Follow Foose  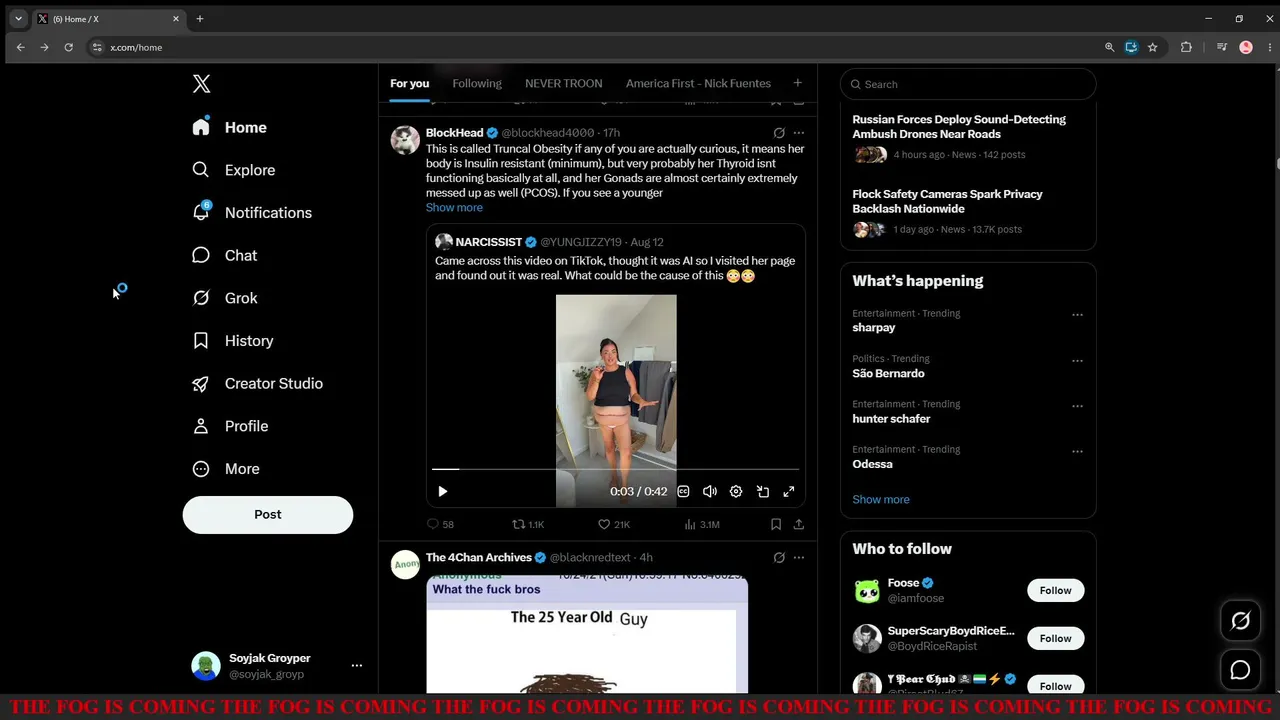[1055, 590]
